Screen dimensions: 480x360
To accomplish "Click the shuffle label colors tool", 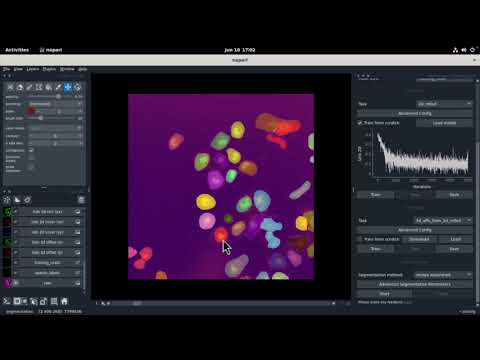I will pos(10,87).
